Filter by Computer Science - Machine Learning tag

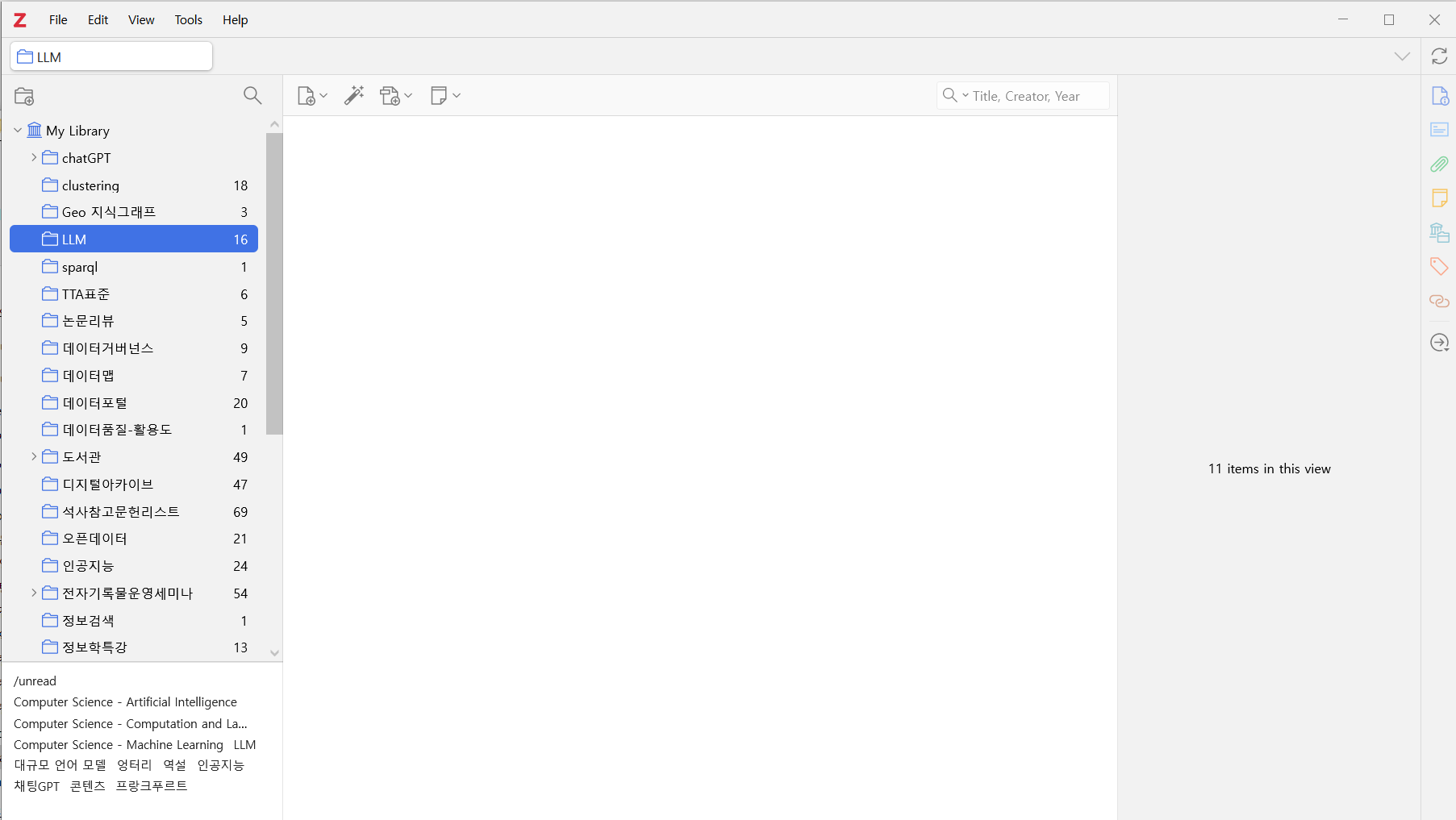119,745
